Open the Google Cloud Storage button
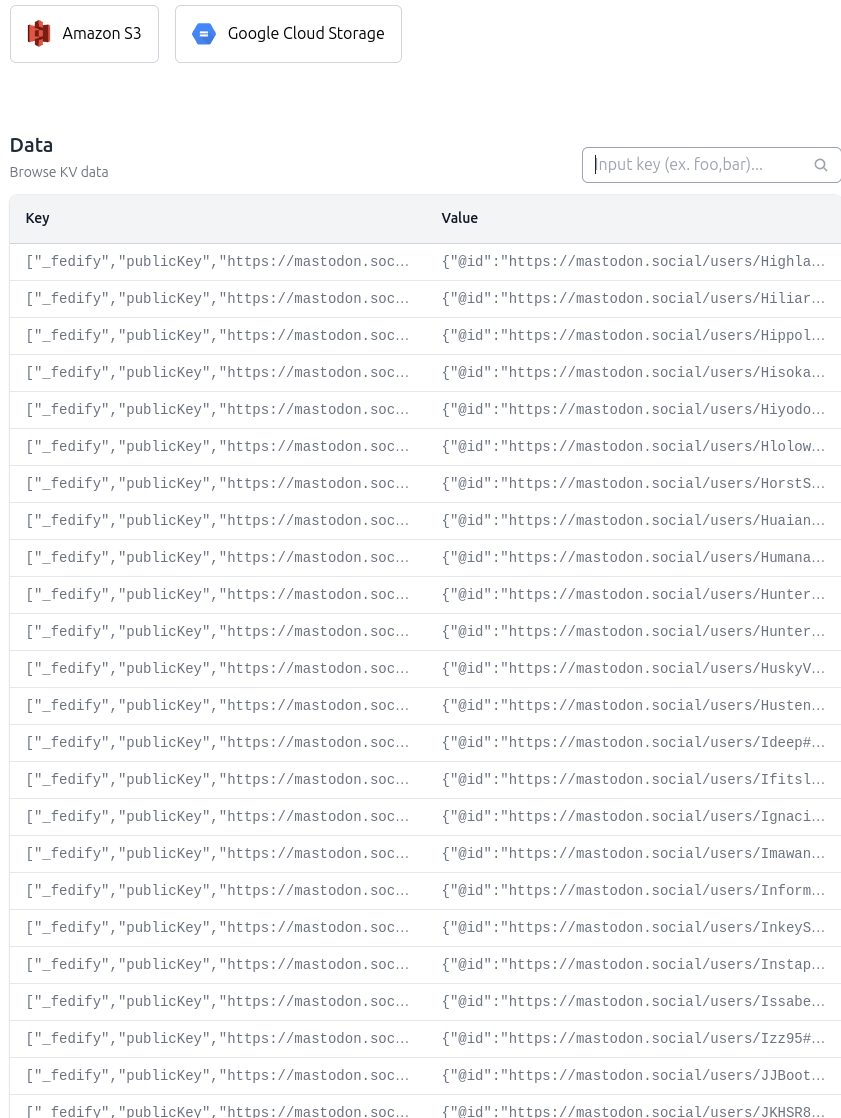 tap(288, 34)
